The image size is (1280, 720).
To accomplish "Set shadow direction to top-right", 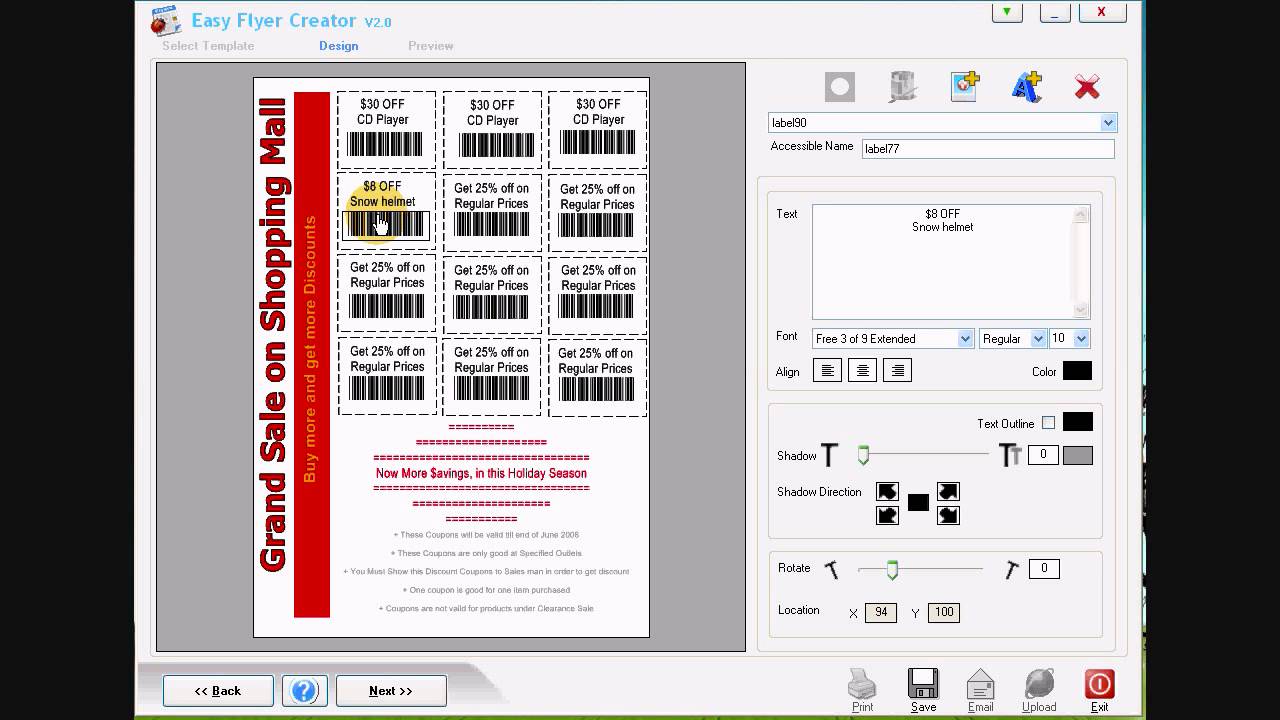I will [948, 491].
